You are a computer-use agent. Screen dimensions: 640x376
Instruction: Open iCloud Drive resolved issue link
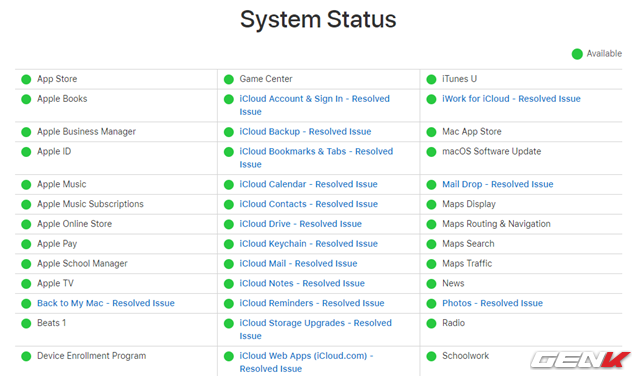pos(300,224)
